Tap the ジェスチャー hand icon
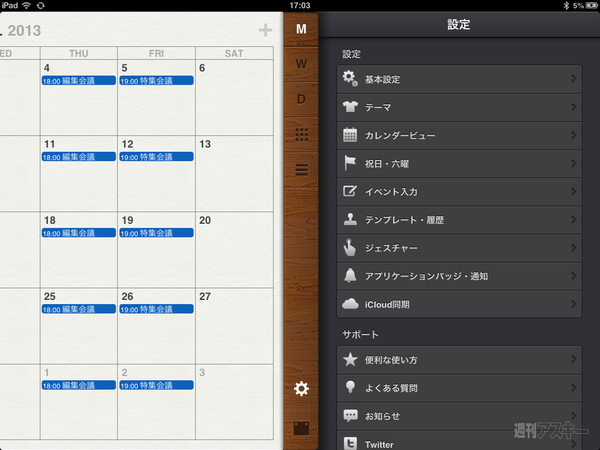Screen dimensions: 600x450 pos(350,247)
